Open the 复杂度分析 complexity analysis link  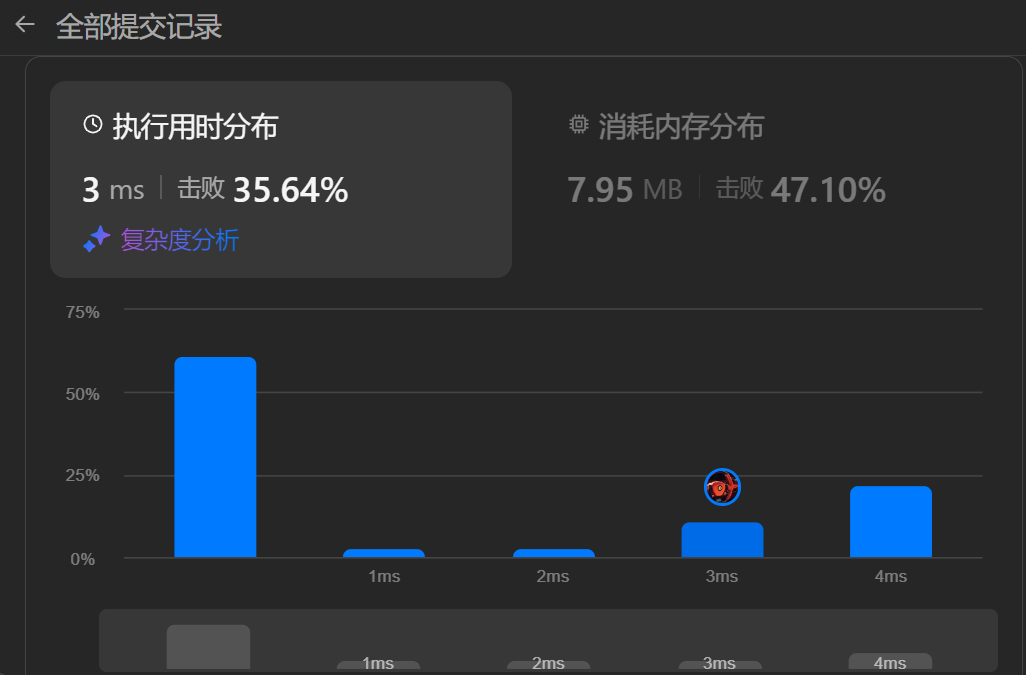point(179,240)
